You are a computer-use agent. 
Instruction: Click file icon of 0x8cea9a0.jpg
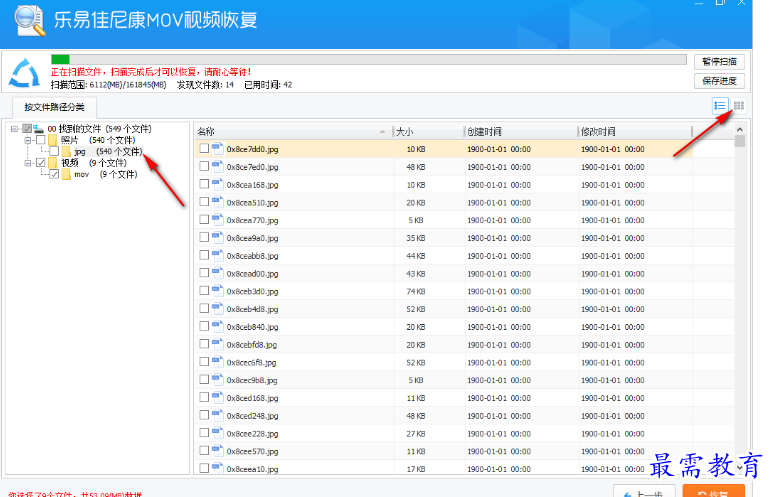217,237
